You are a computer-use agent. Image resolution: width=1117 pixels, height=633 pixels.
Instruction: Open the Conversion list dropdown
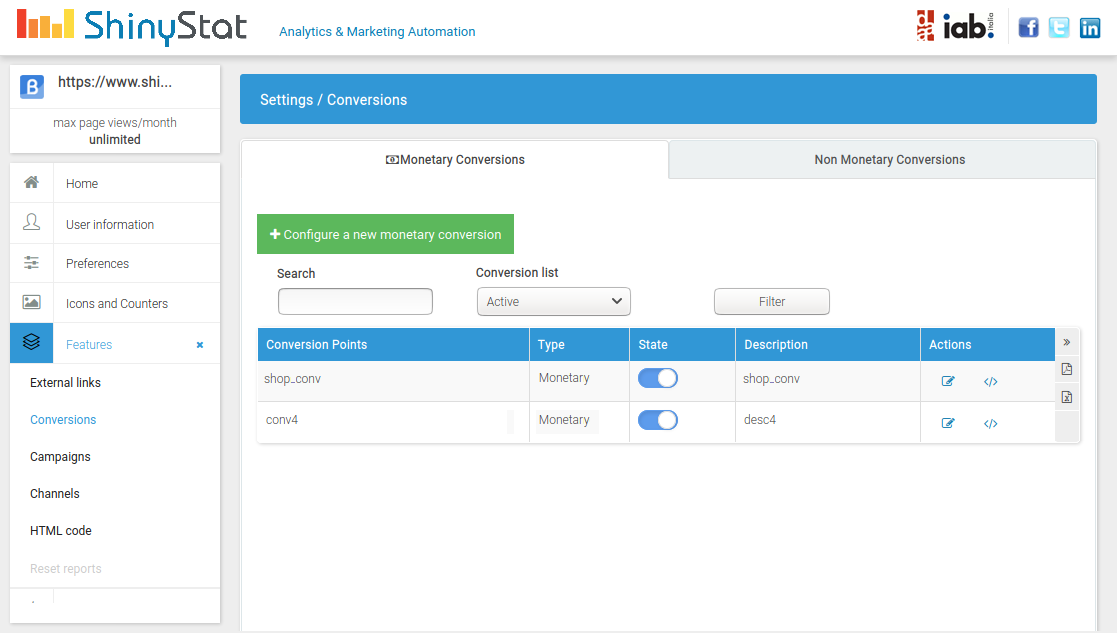click(x=553, y=301)
